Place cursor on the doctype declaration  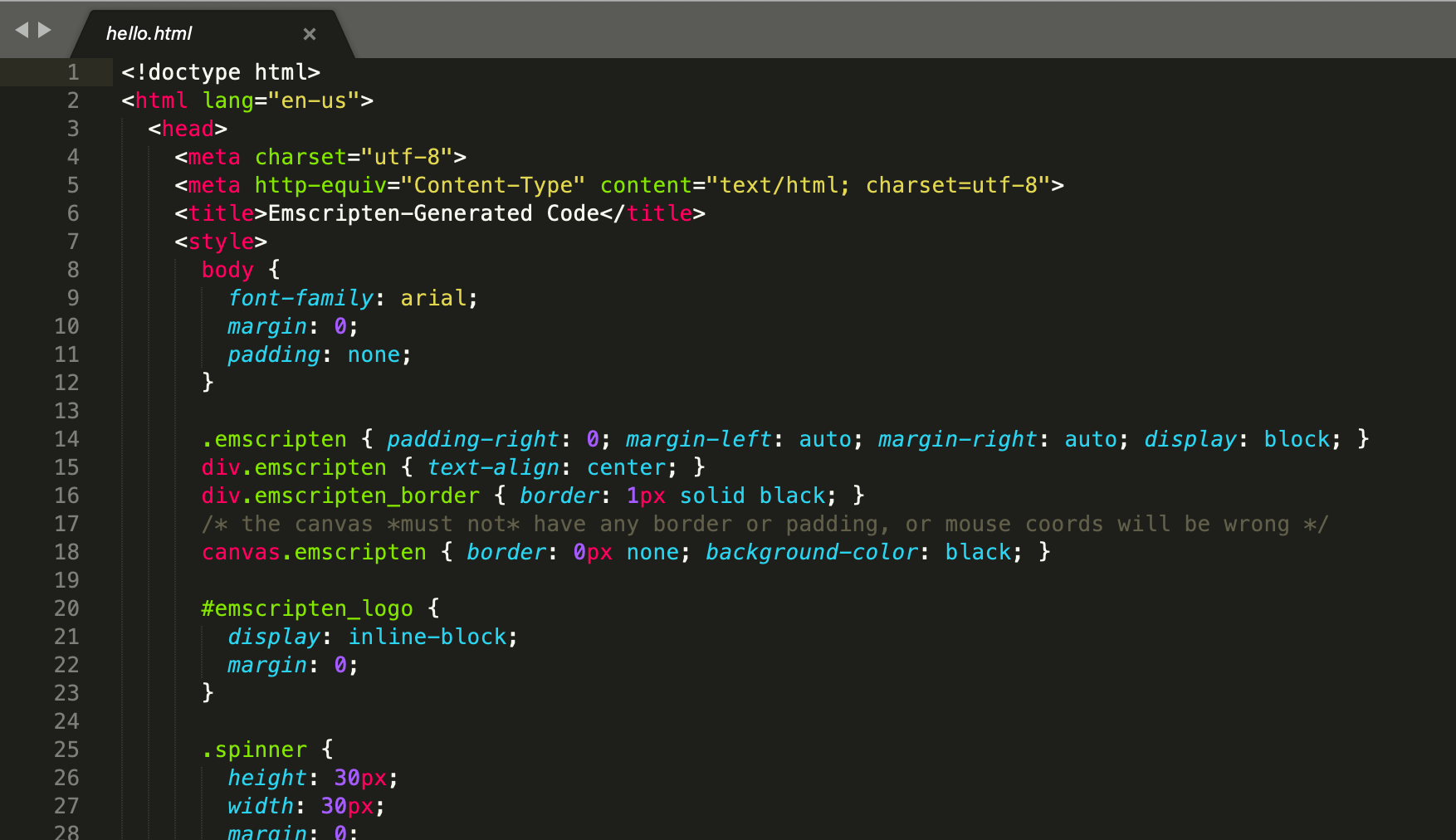(x=220, y=72)
